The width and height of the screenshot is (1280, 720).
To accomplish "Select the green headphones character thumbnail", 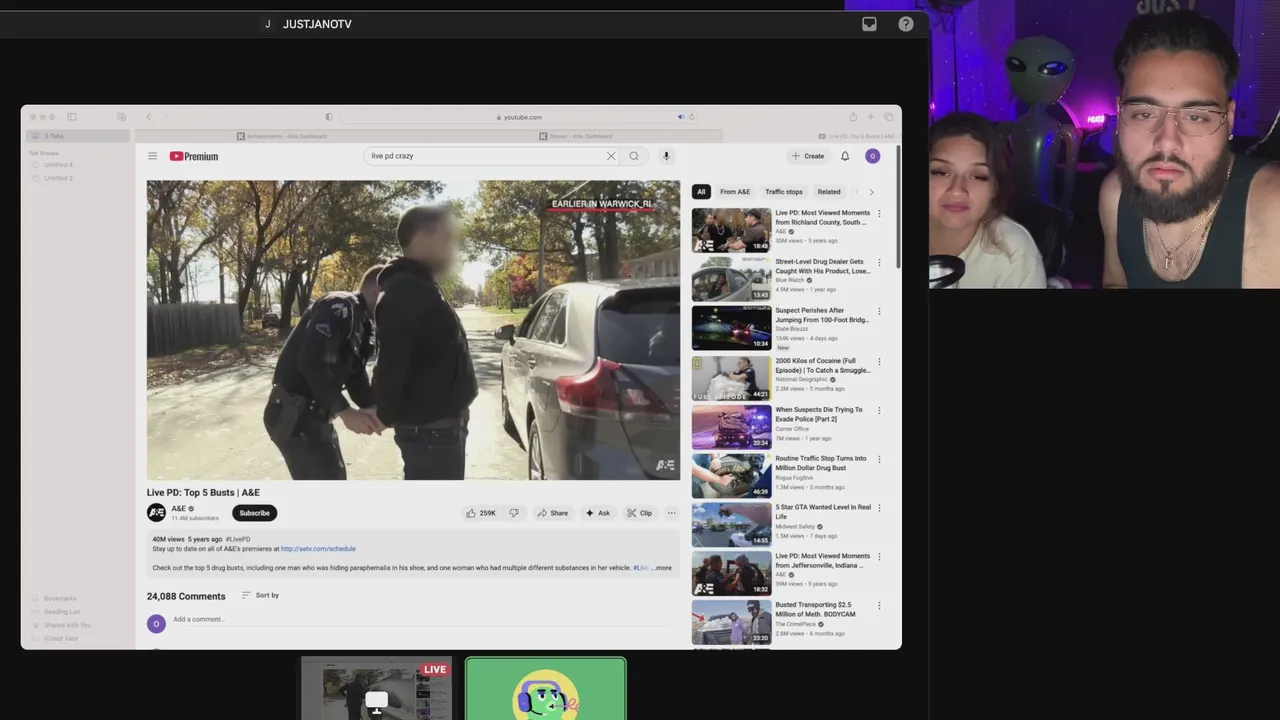I will (x=546, y=688).
